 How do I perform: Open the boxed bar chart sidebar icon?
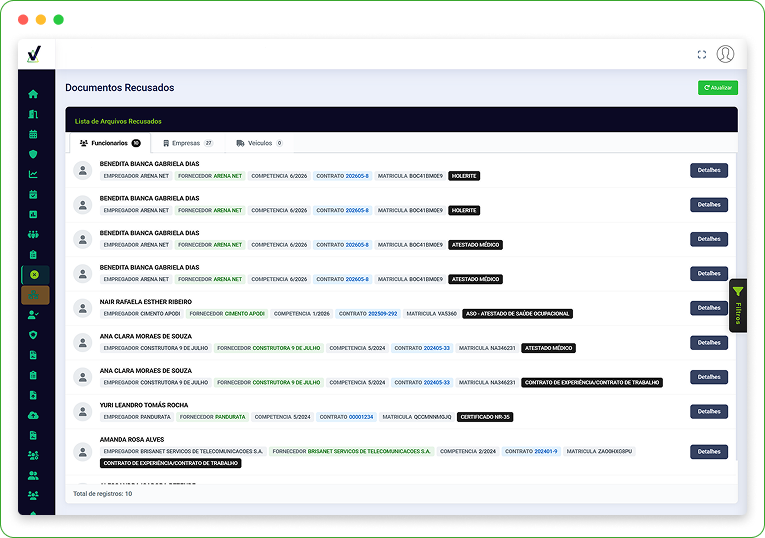[x=33, y=214]
